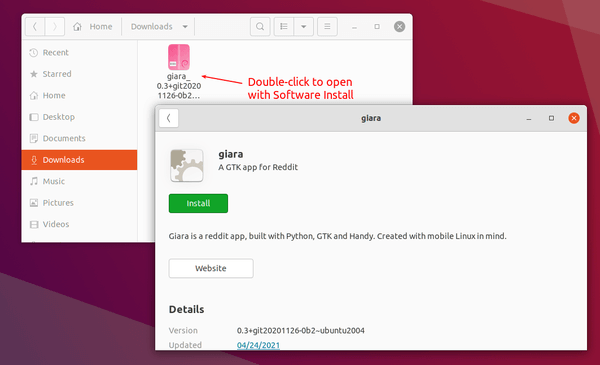Click the Details heading
This screenshot has width=600, height=365.
click(186, 309)
